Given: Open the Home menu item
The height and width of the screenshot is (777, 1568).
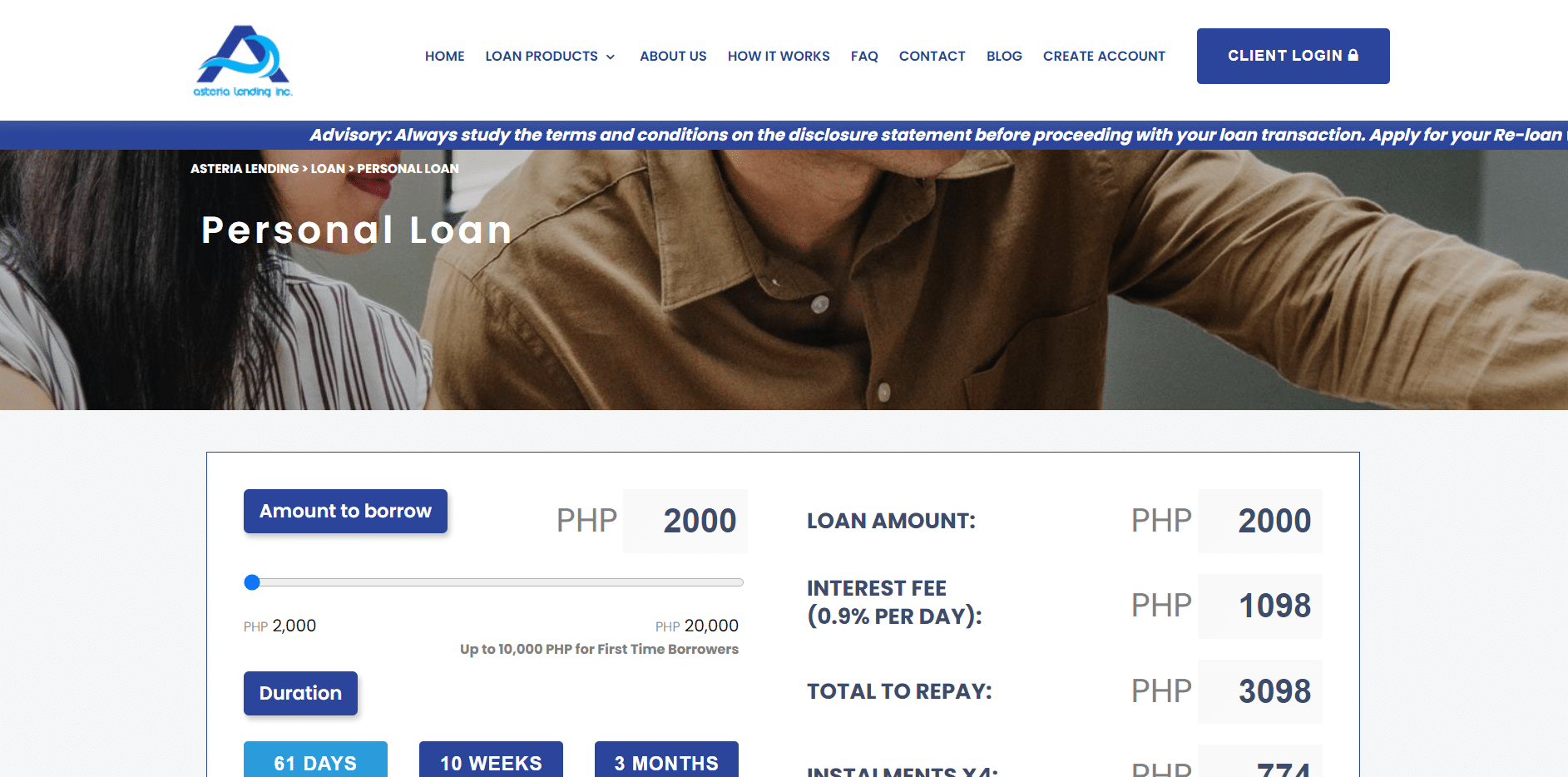Looking at the screenshot, I should (444, 56).
